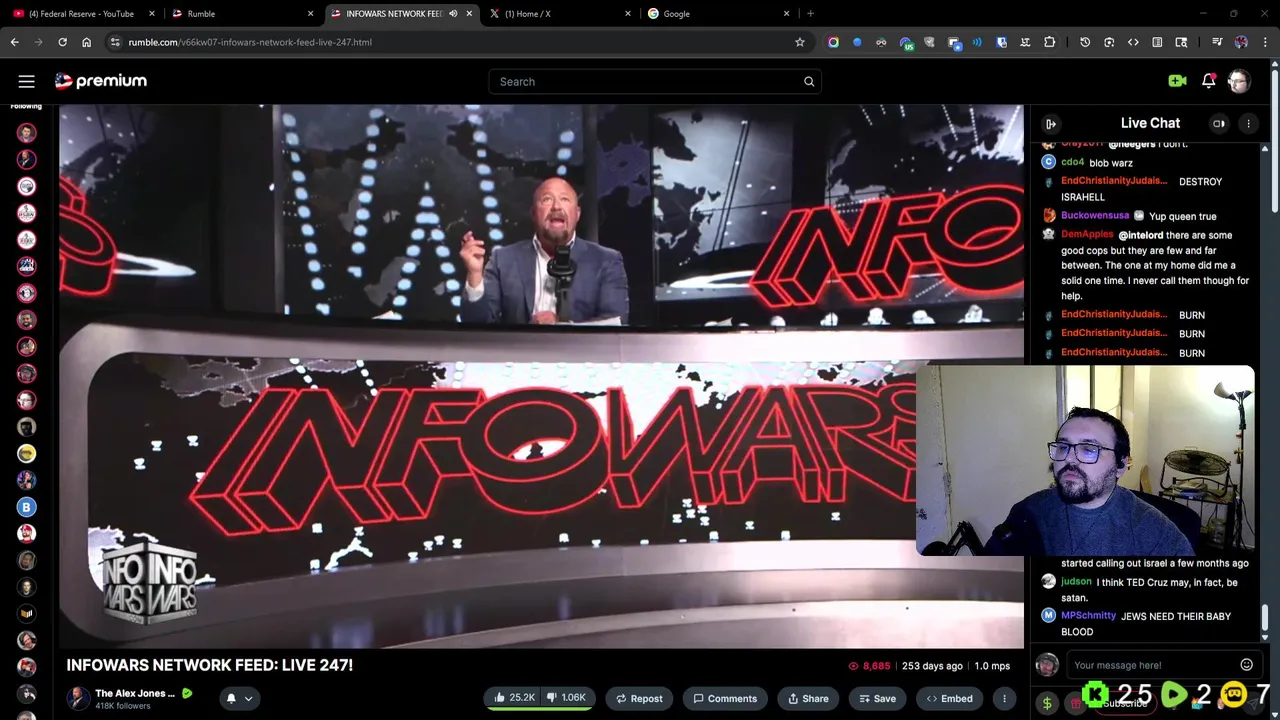
Task: Click the page vertical scrollbar up arrow
Action: pyautogui.click(x=1274, y=66)
